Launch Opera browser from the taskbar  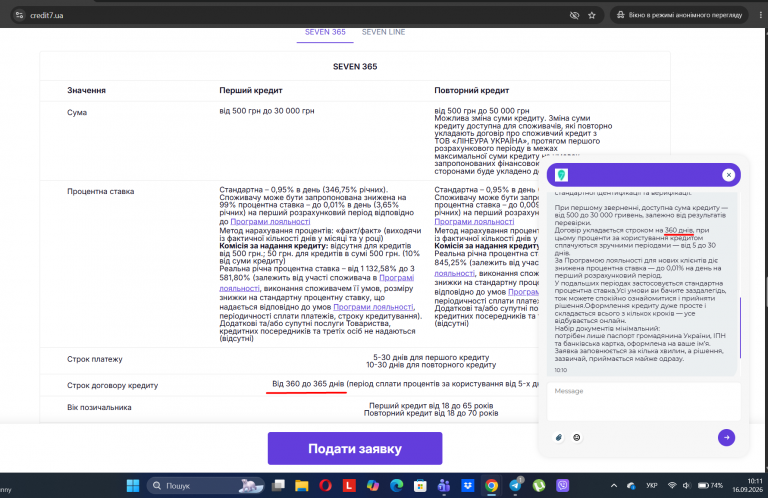[325, 486]
